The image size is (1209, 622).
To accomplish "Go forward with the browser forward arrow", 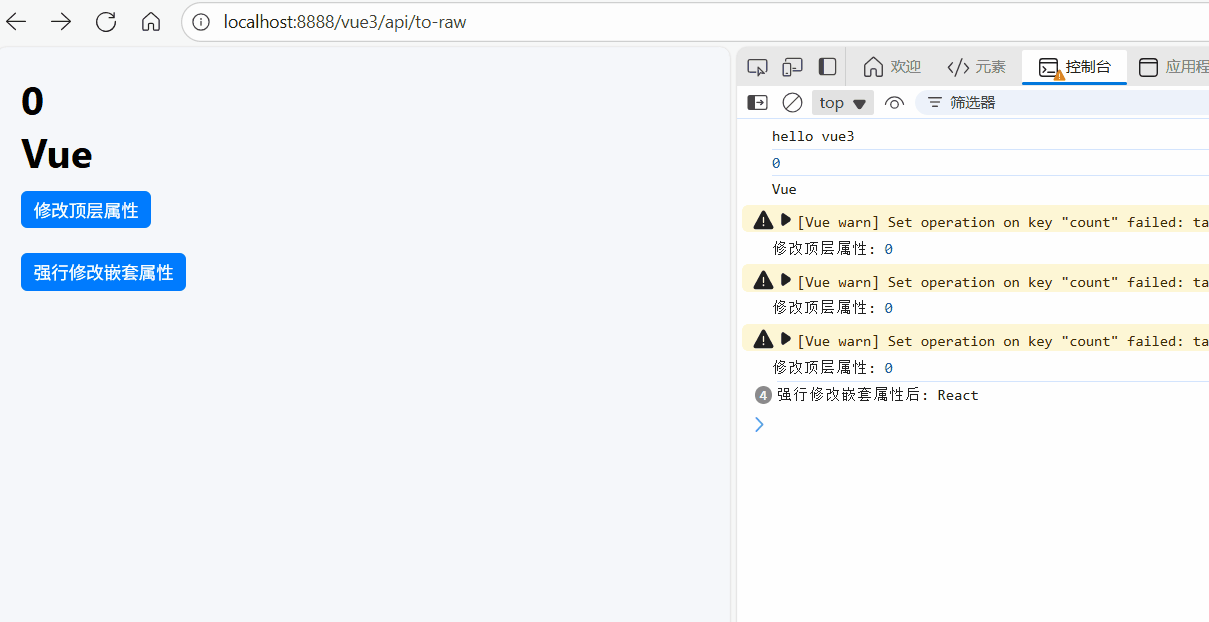I will (61, 22).
